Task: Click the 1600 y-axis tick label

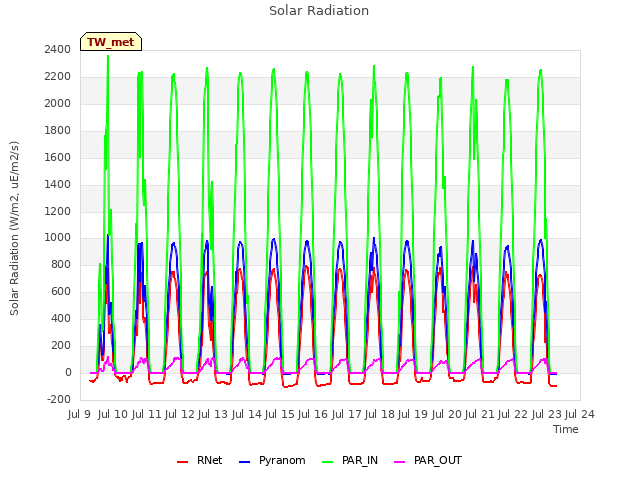Action: (58, 157)
